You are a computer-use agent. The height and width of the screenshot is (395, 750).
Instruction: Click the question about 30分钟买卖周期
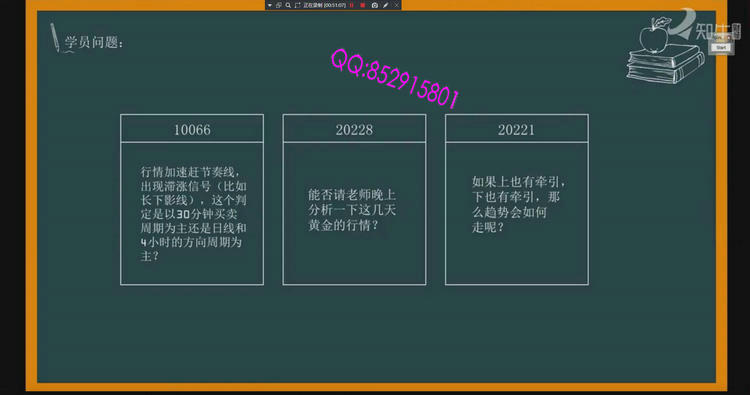pyautogui.click(x=194, y=213)
